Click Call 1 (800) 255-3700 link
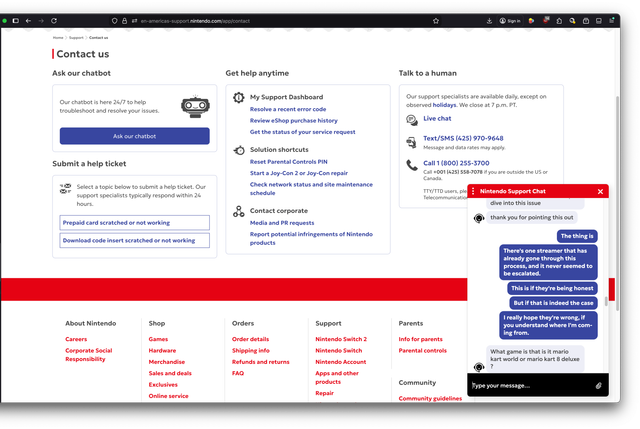The height and width of the screenshot is (429, 640). (x=456, y=163)
